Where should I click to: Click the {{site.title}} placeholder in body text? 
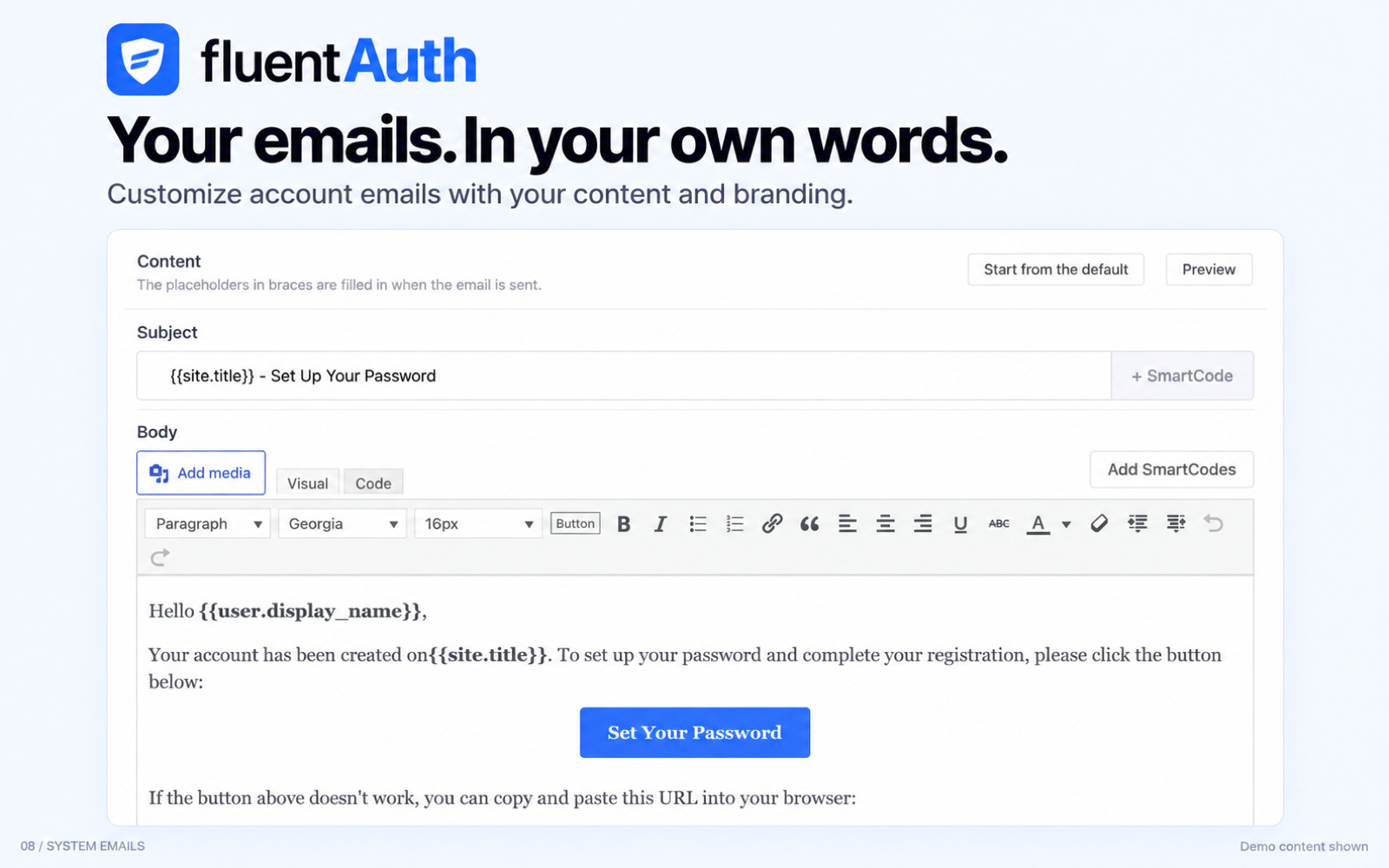point(489,654)
